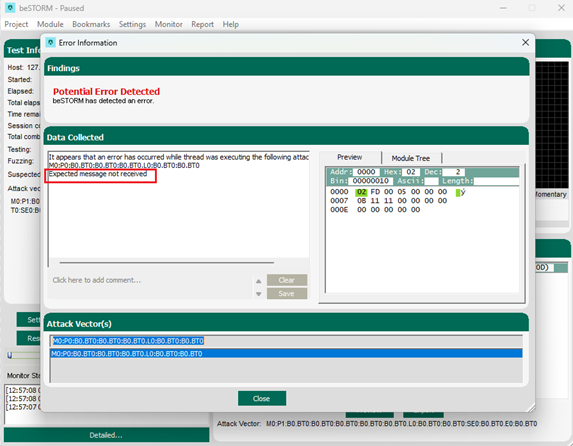Click 'beSTORM has detected an error.' text
This screenshot has width=573, height=446.
[103, 101]
